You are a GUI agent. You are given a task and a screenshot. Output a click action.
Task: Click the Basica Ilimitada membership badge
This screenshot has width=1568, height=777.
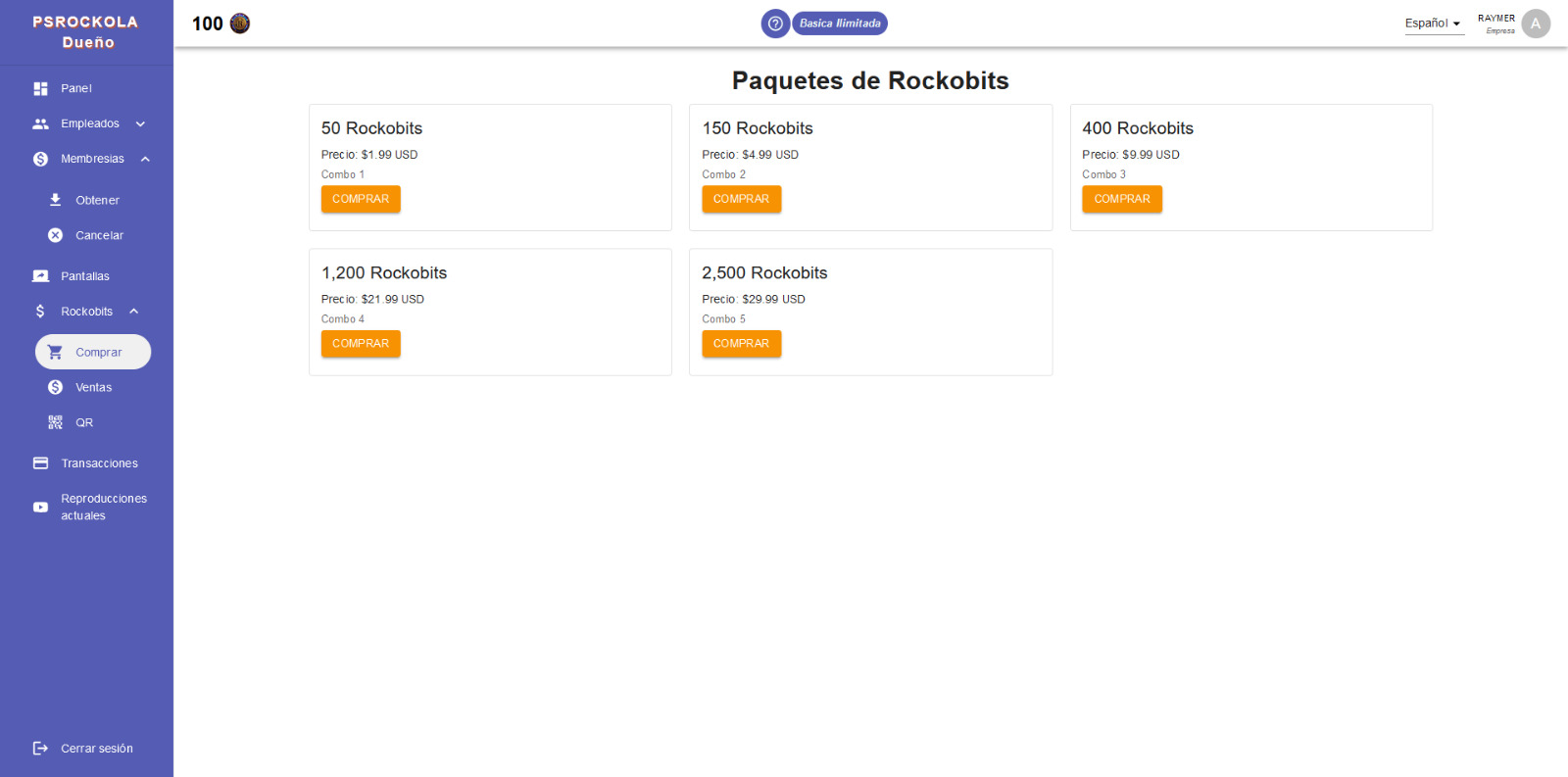coord(840,24)
